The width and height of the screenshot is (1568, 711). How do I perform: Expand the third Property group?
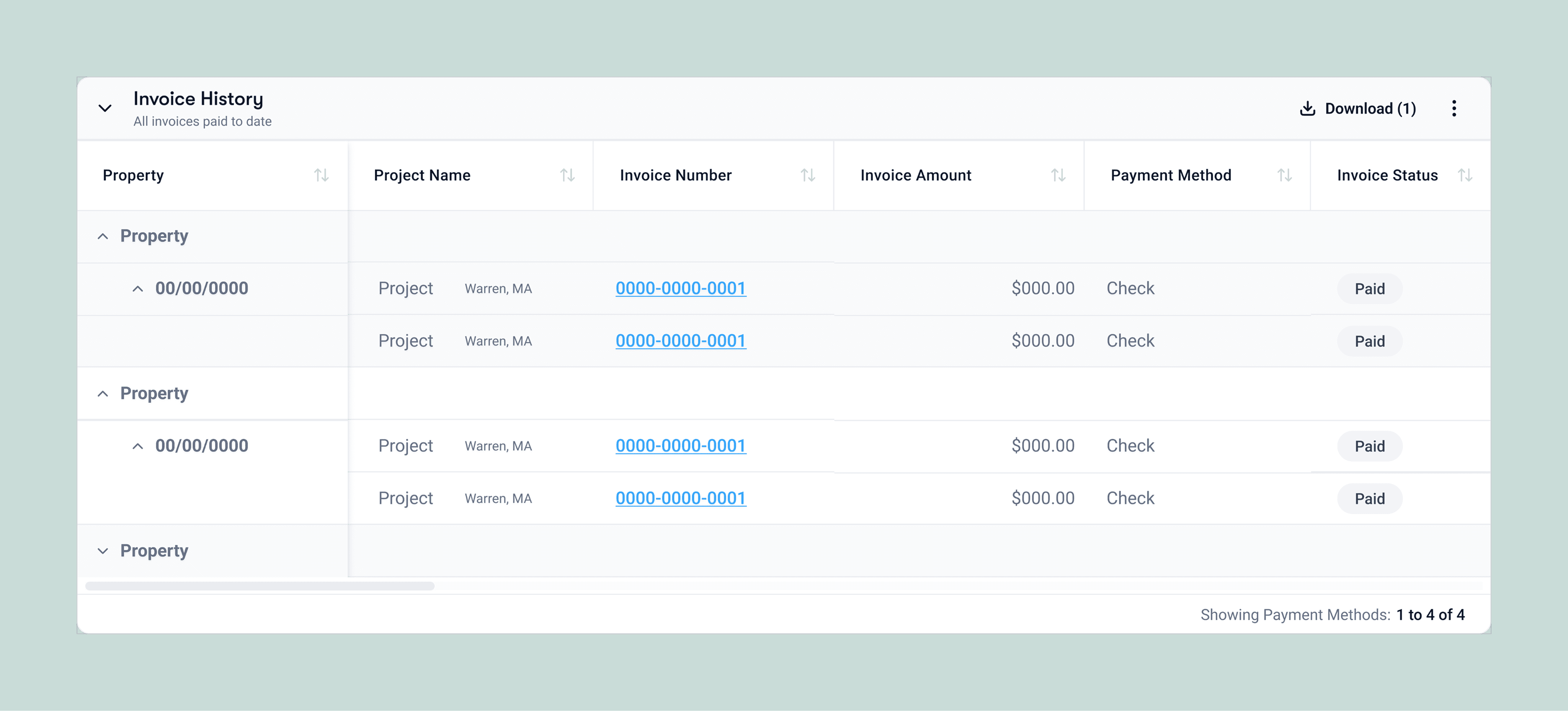[103, 551]
